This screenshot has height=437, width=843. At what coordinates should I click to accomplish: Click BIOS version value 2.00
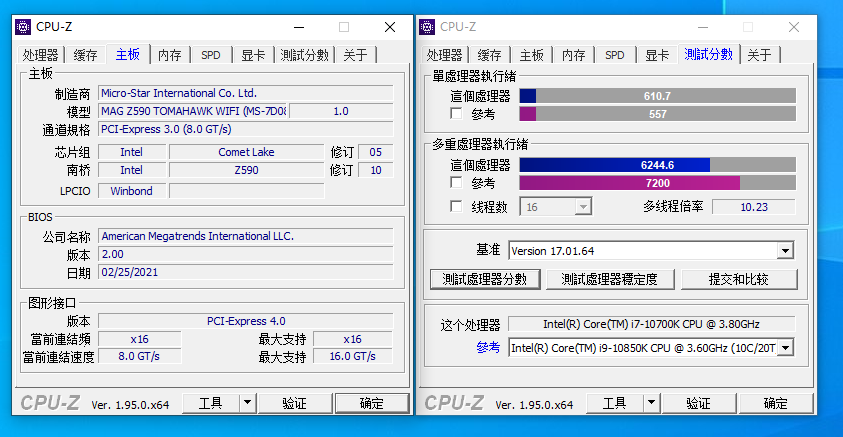coord(246,254)
